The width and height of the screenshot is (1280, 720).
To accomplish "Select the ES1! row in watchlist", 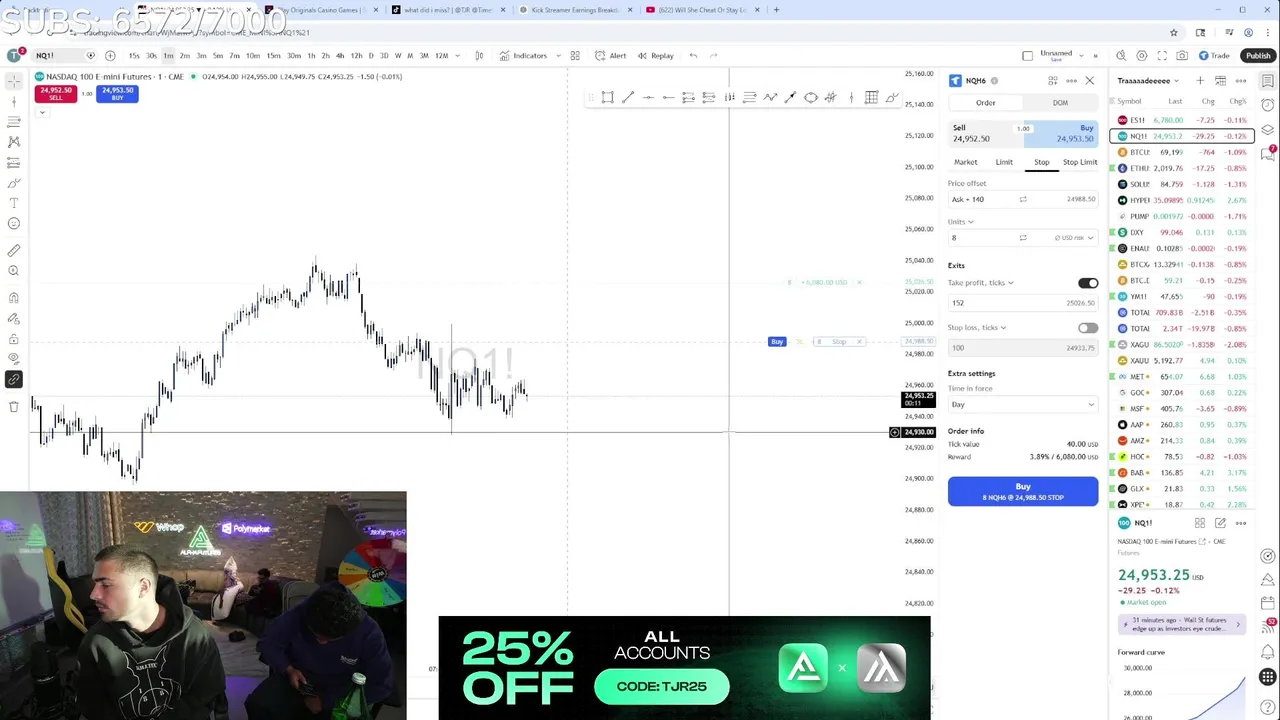I will (x=1182, y=120).
